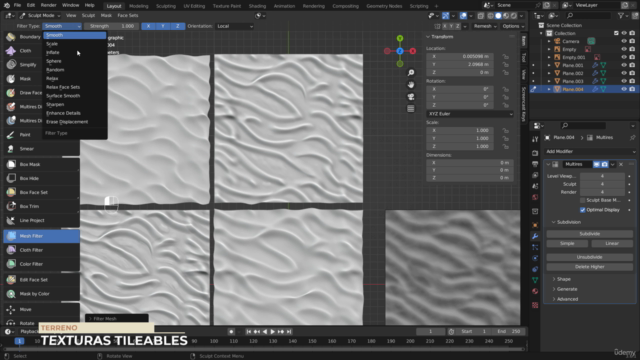Open the Remesh dropdown
640x360 pixels.
coord(485,26)
